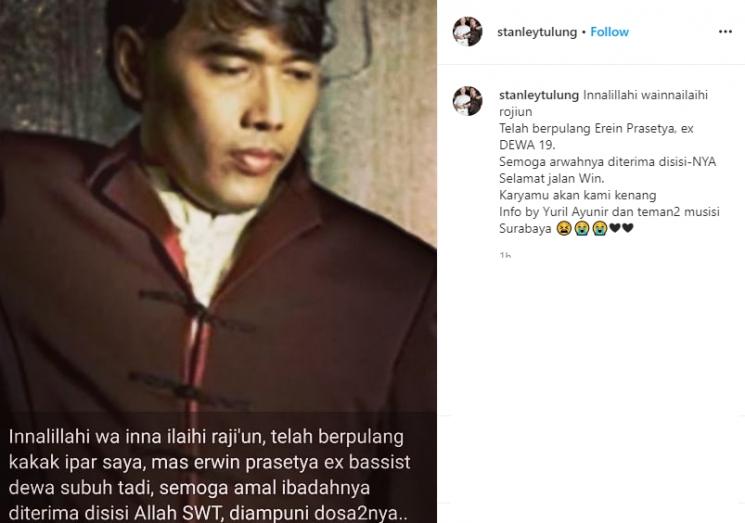Viewport: 745px width, 523px height.
Task: Click the line 'Karyamu akan kami kenang'
Action: pyautogui.click(x=577, y=195)
